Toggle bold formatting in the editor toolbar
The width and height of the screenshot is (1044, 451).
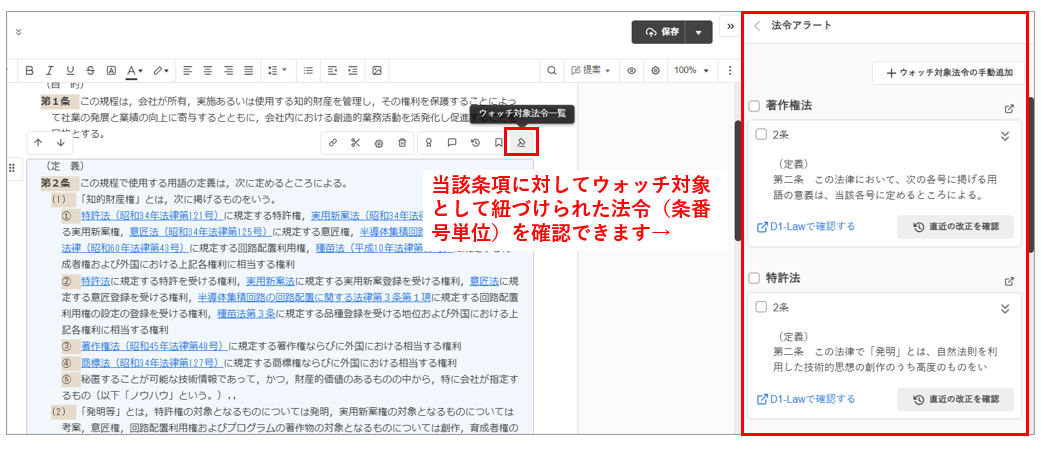(x=29, y=71)
